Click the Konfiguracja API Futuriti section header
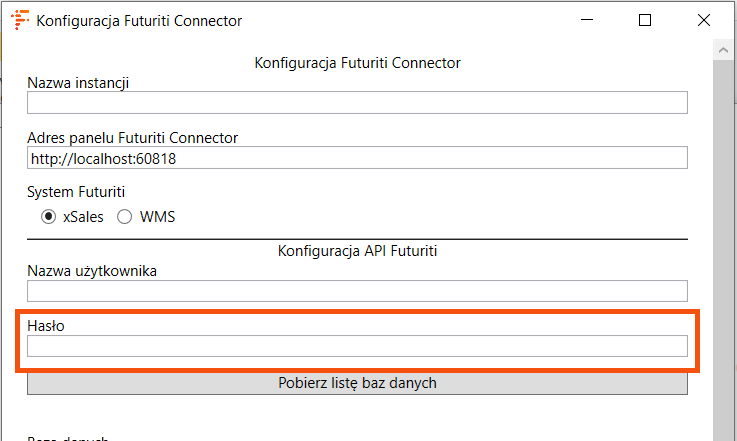The width and height of the screenshot is (737, 441). [357, 251]
